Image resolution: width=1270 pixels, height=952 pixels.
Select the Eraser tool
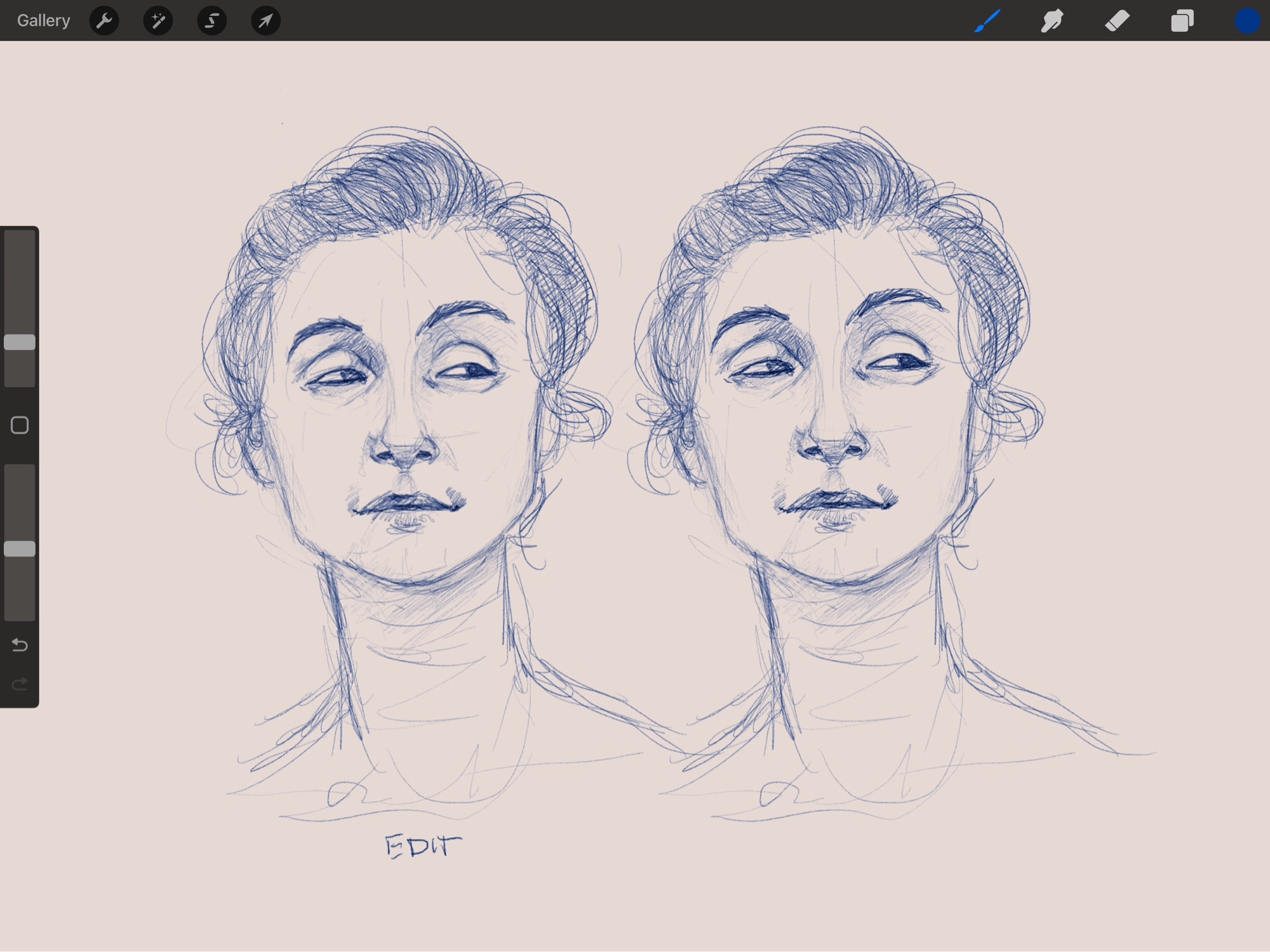(x=1117, y=21)
